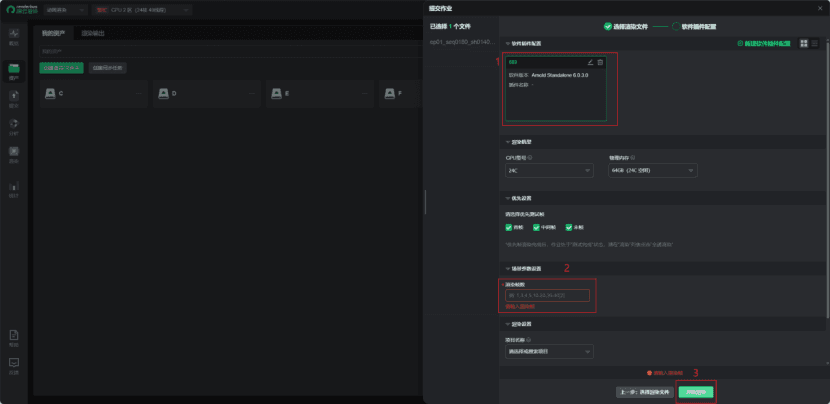The width and height of the screenshot is (830, 404).
Task: Open the Render jobs icon in sidebar
Action: click(x=14, y=151)
